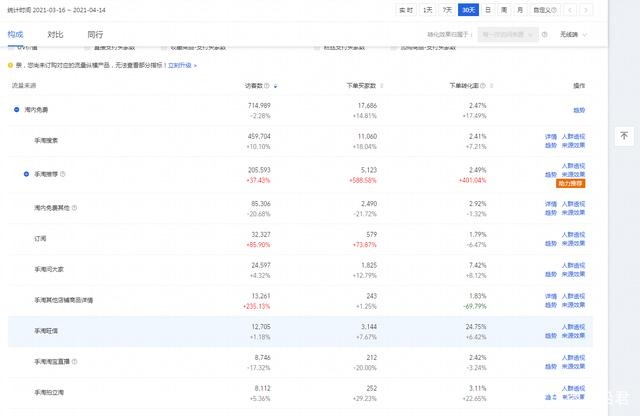The width and height of the screenshot is (640, 416).
Task: Select the 实时 time range
Action: point(406,10)
